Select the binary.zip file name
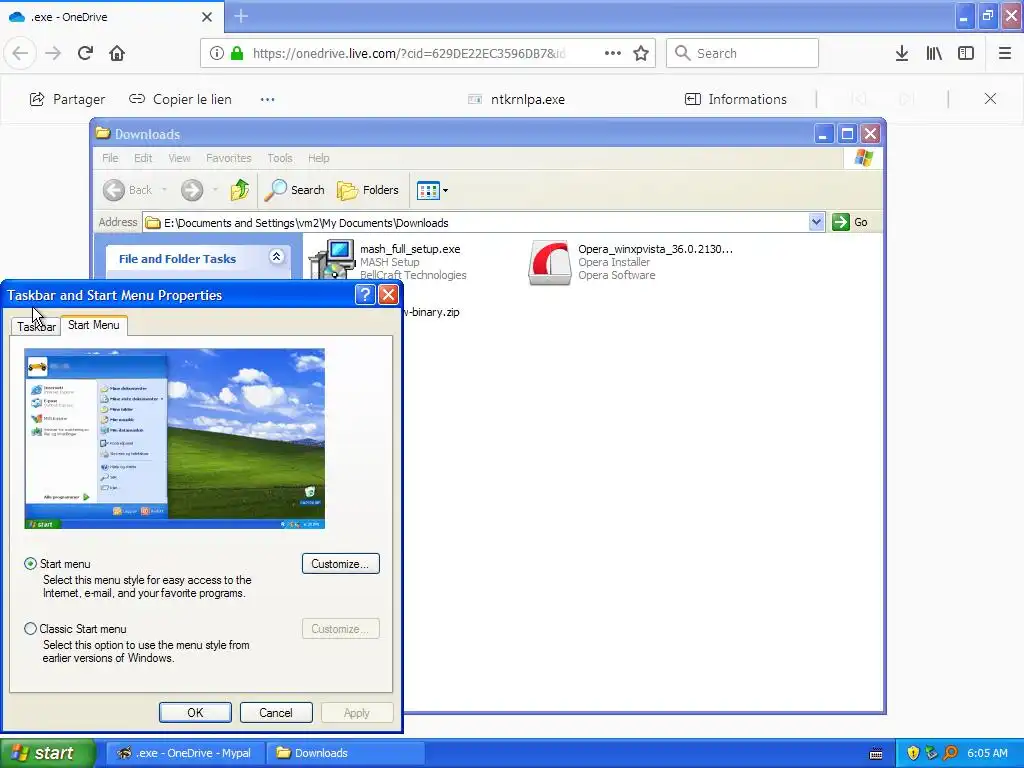 pos(431,312)
